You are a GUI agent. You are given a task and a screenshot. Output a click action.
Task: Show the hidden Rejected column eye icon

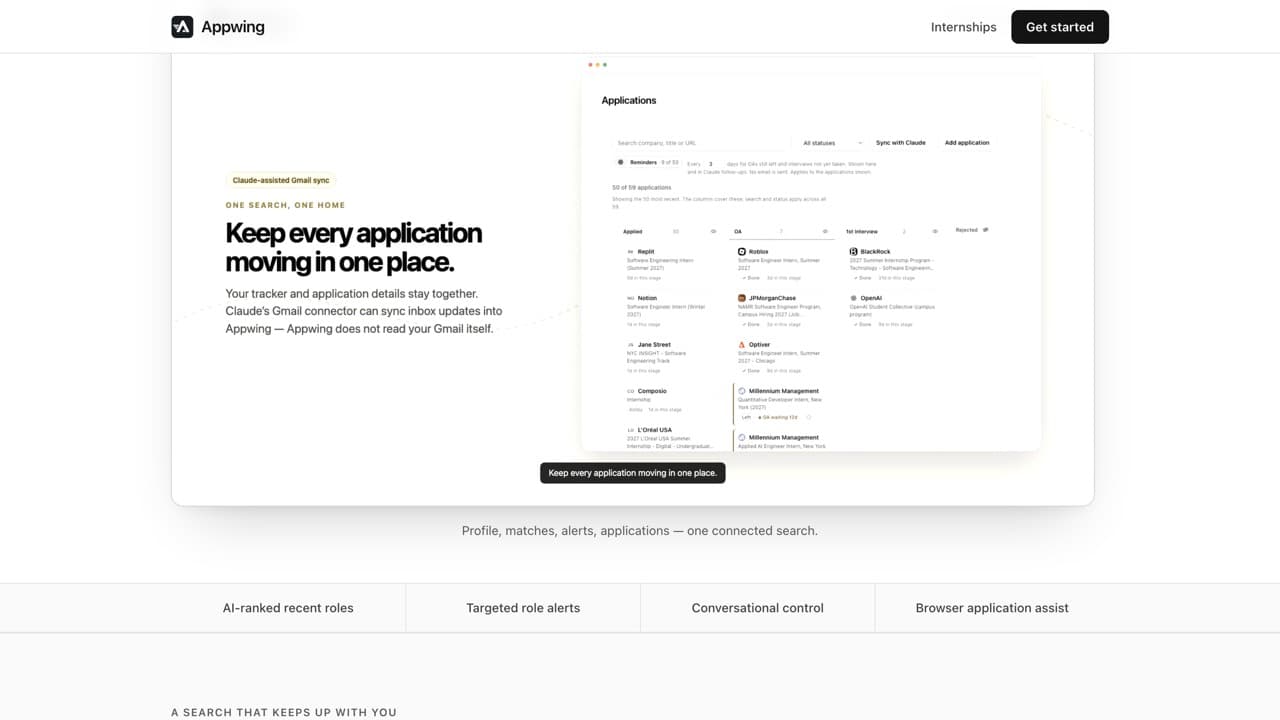click(985, 230)
